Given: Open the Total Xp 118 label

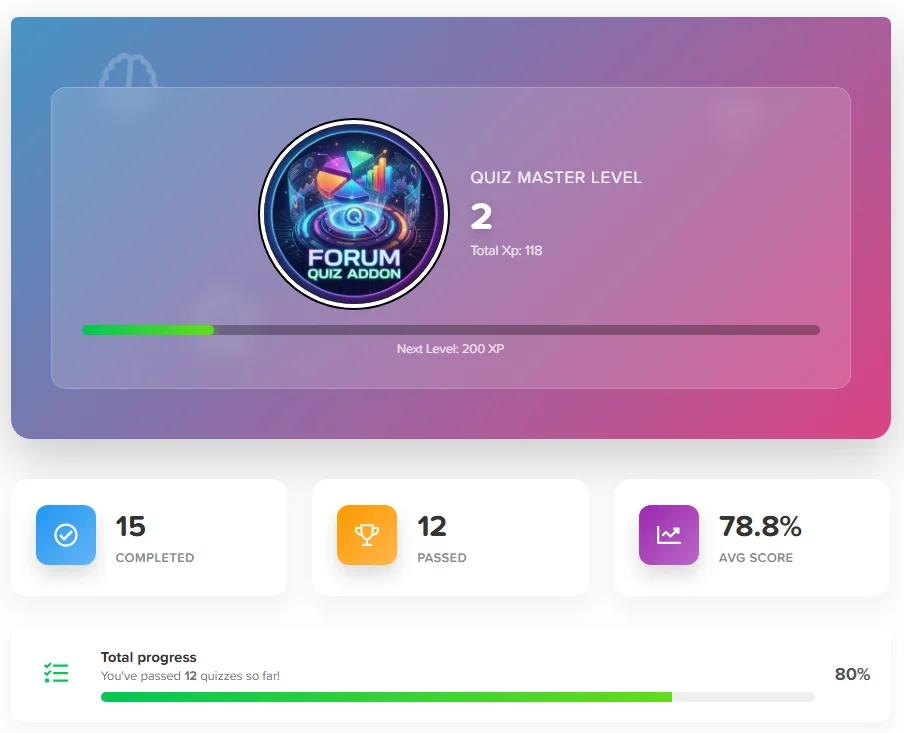Looking at the screenshot, I should 505,251.
